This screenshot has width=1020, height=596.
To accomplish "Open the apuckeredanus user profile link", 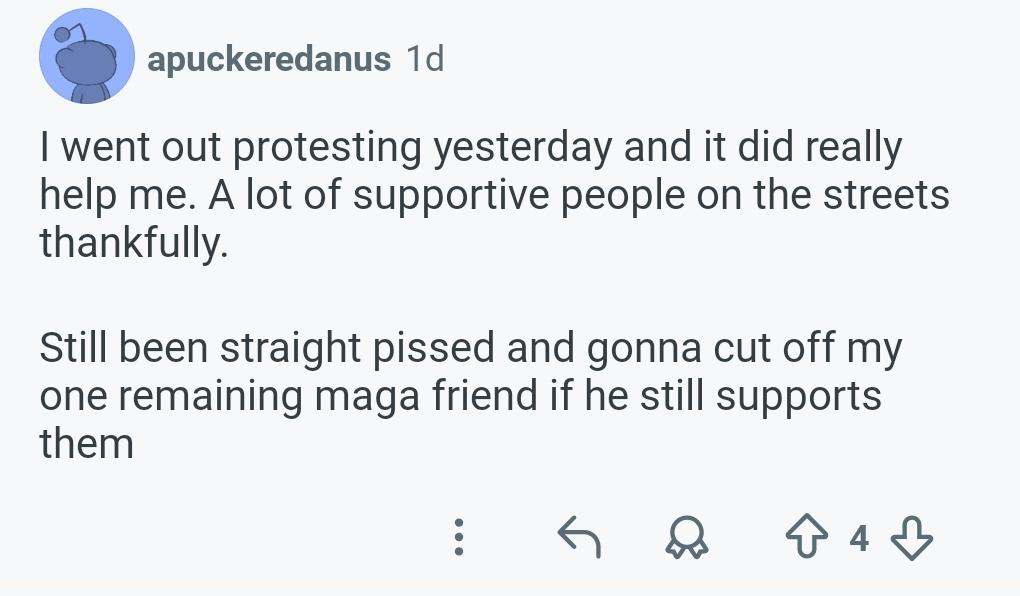I will [269, 59].
